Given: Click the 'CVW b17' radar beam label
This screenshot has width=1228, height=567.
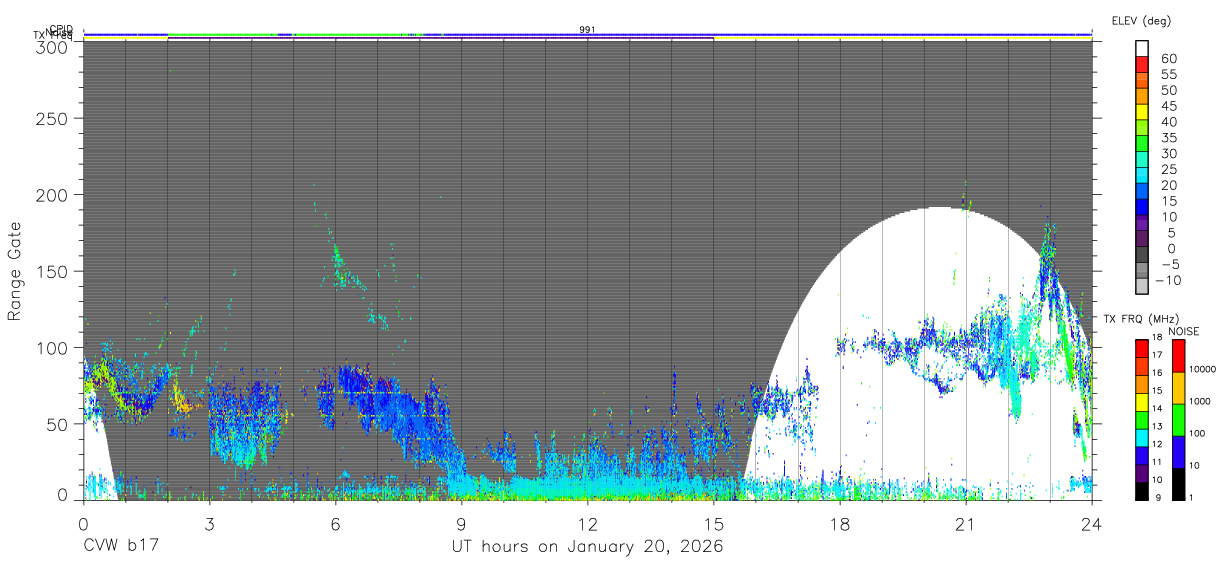Looking at the screenshot, I should (x=121, y=547).
